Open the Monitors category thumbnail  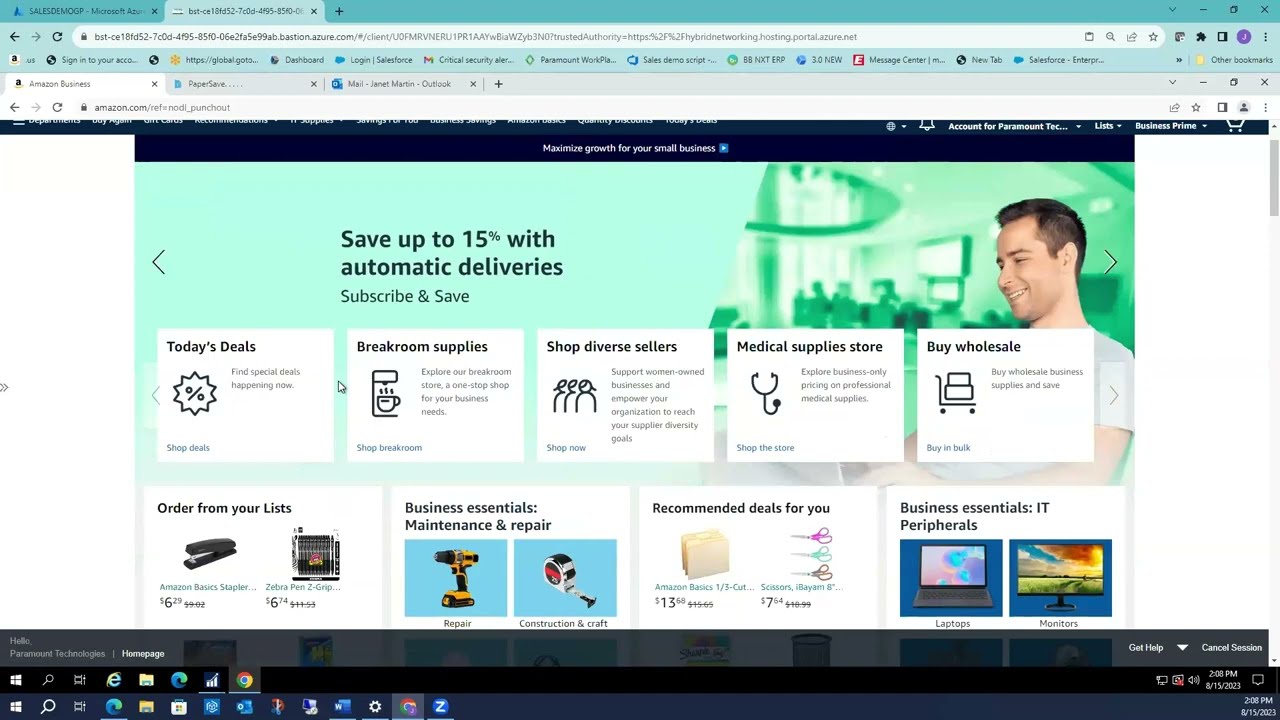click(1060, 578)
